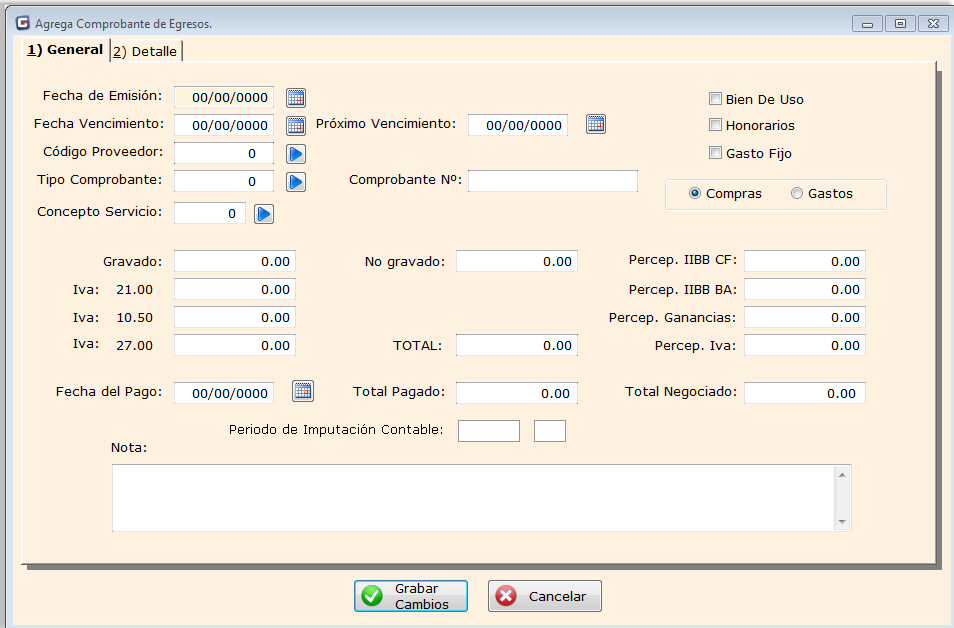Screen dimensions: 954x628
Task: Enable the Bien De Uso checkbox
Action: point(715,99)
